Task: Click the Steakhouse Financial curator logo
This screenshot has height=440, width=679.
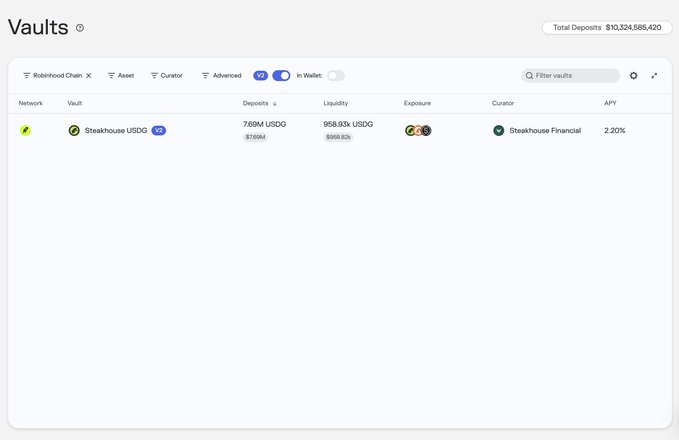Action: tap(499, 130)
